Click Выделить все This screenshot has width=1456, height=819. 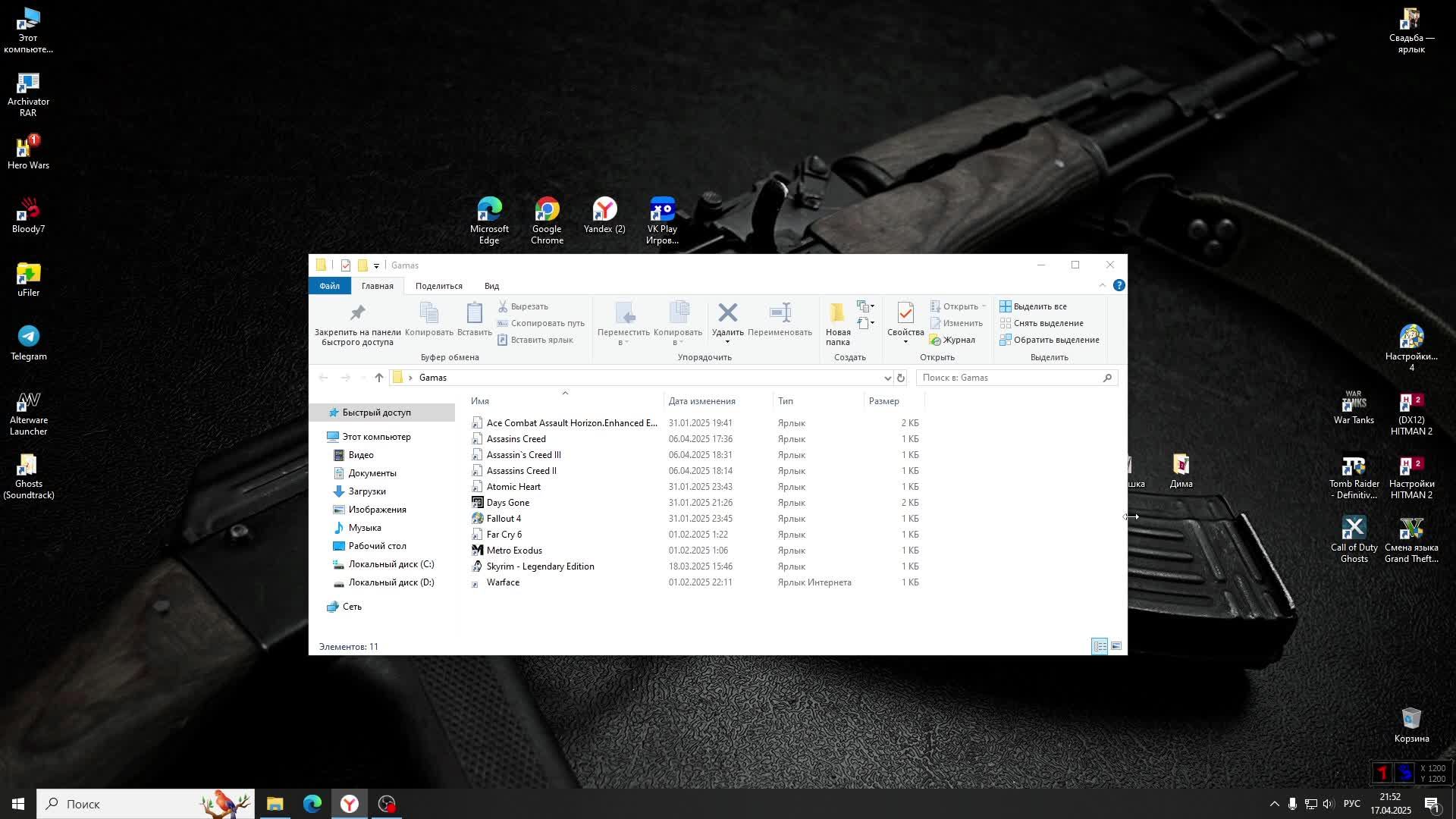pos(1033,306)
